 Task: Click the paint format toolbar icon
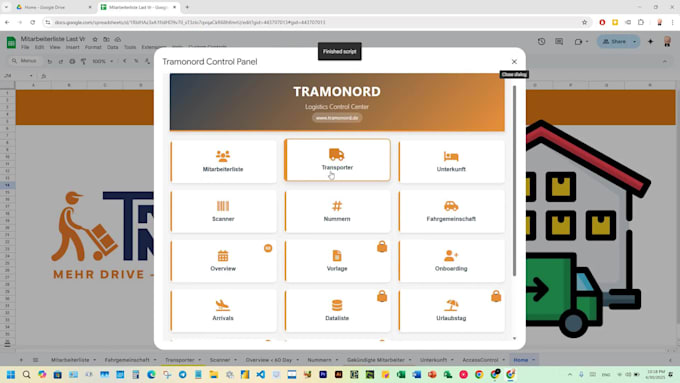(83, 61)
